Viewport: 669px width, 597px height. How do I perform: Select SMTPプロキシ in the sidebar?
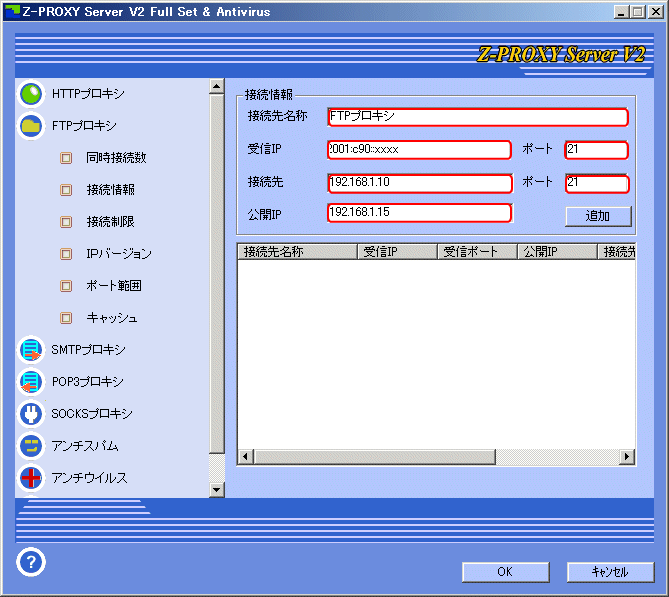89,350
